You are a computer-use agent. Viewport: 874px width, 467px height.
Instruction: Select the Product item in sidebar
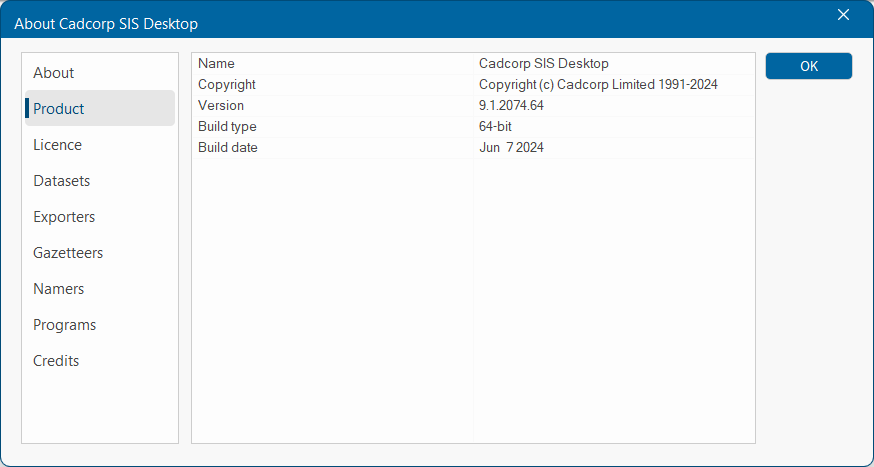[59, 109]
